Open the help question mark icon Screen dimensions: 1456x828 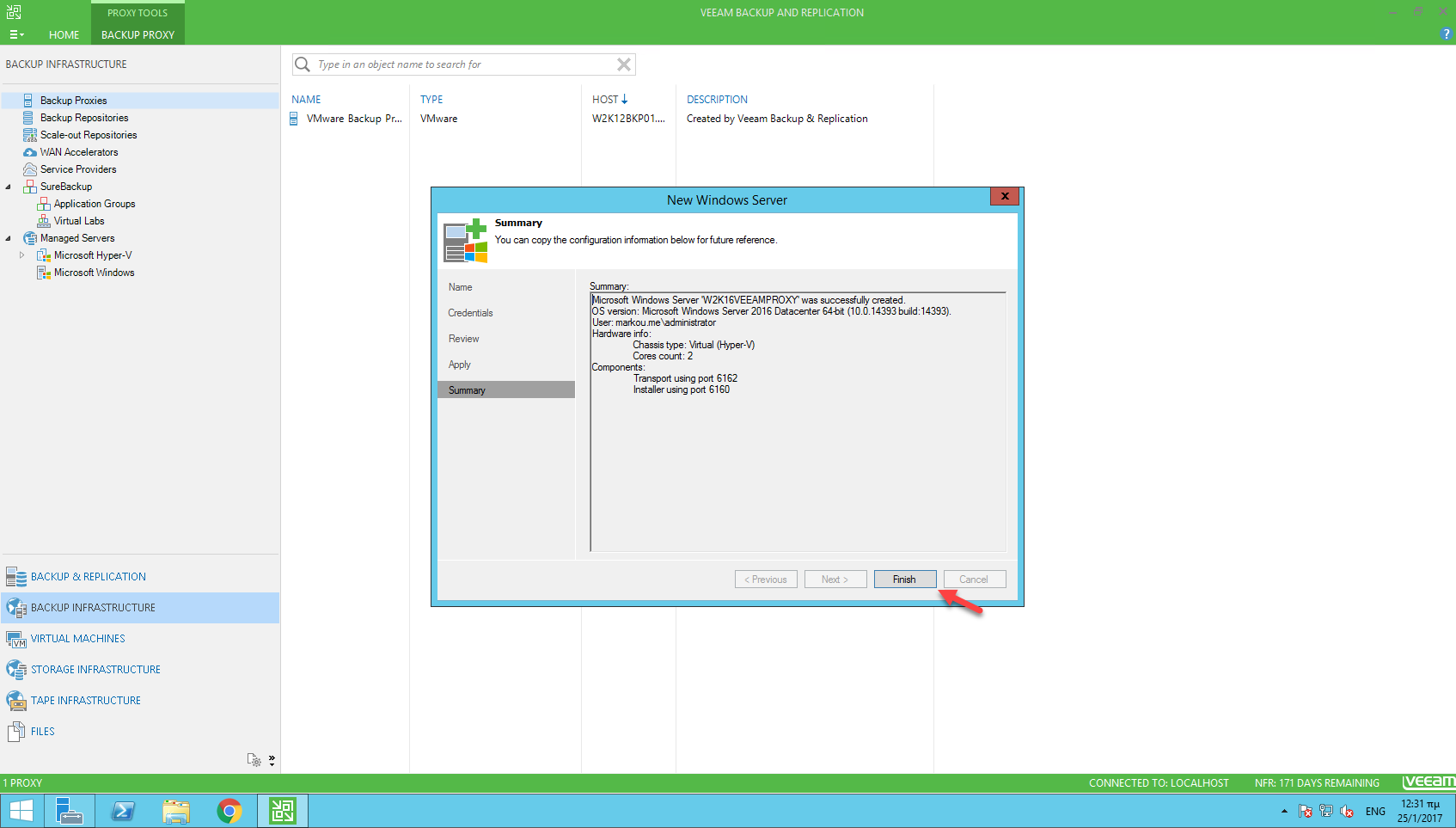coord(1446,34)
